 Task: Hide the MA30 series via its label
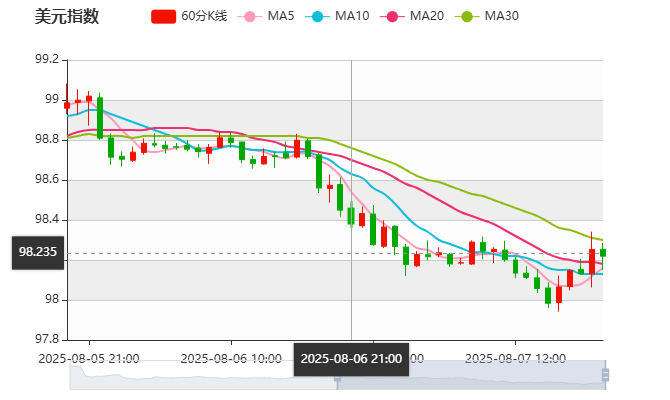click(501, 17)
